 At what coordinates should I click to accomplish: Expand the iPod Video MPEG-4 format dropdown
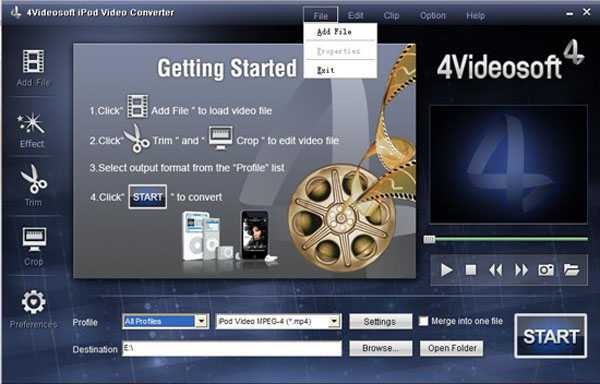click(334, 321)
